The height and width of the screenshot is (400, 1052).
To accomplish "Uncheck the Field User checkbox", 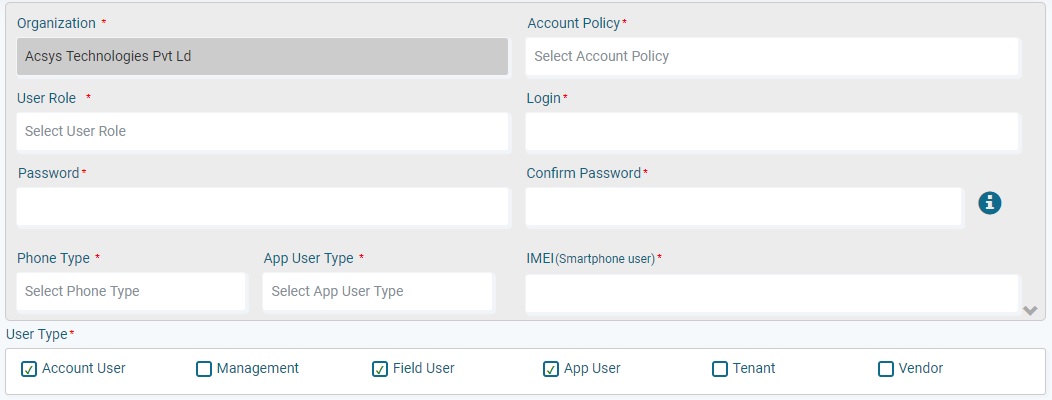I will click(380, 369).
